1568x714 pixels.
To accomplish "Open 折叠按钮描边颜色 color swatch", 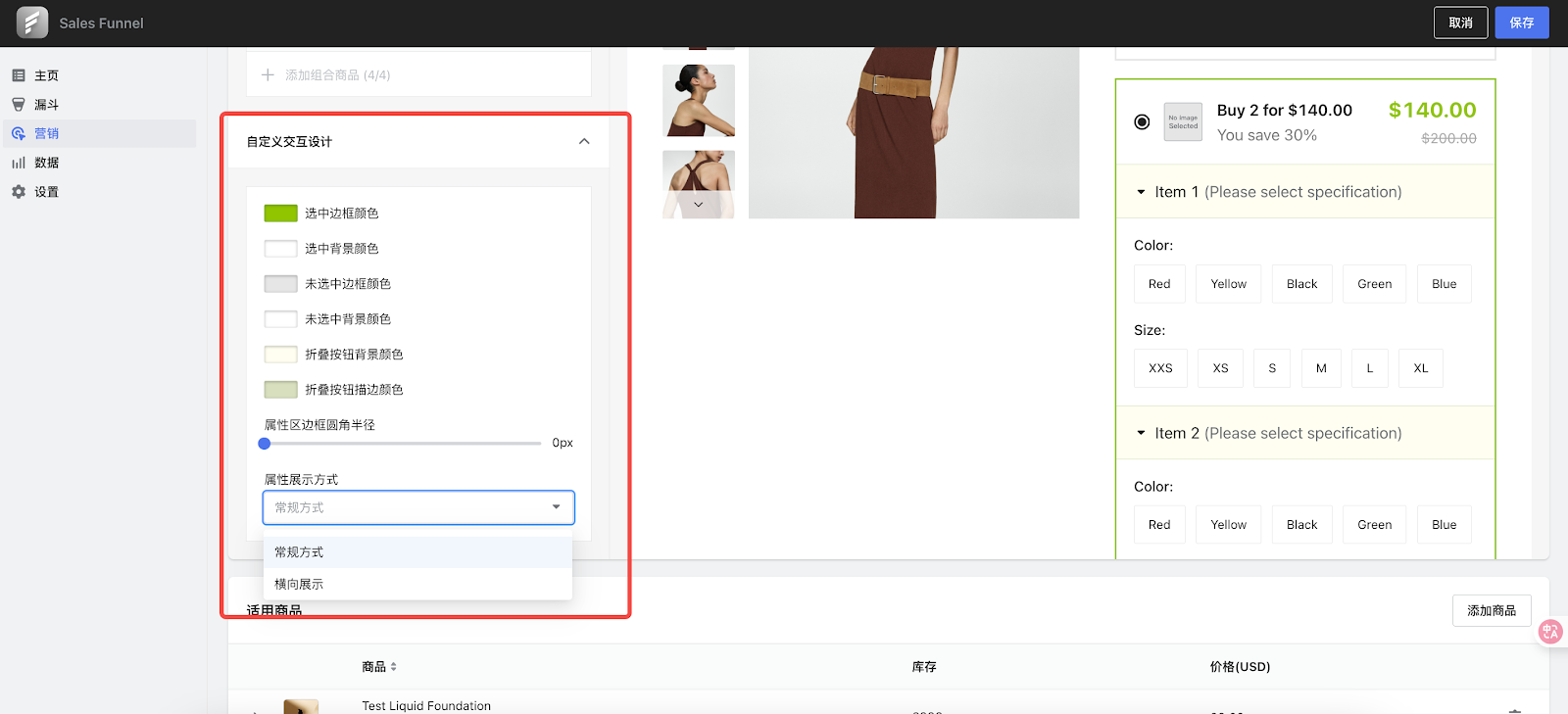I will tap(281, 390).
